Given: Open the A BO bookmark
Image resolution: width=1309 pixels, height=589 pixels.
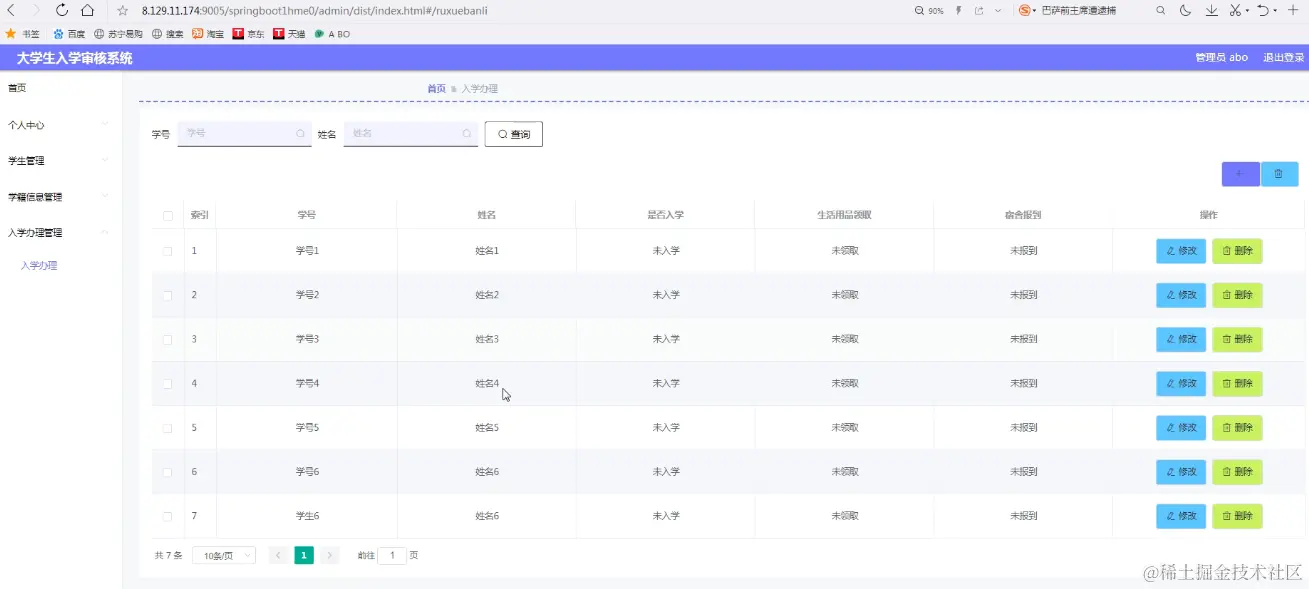Looking at the screenshot, I should (332, 34).
